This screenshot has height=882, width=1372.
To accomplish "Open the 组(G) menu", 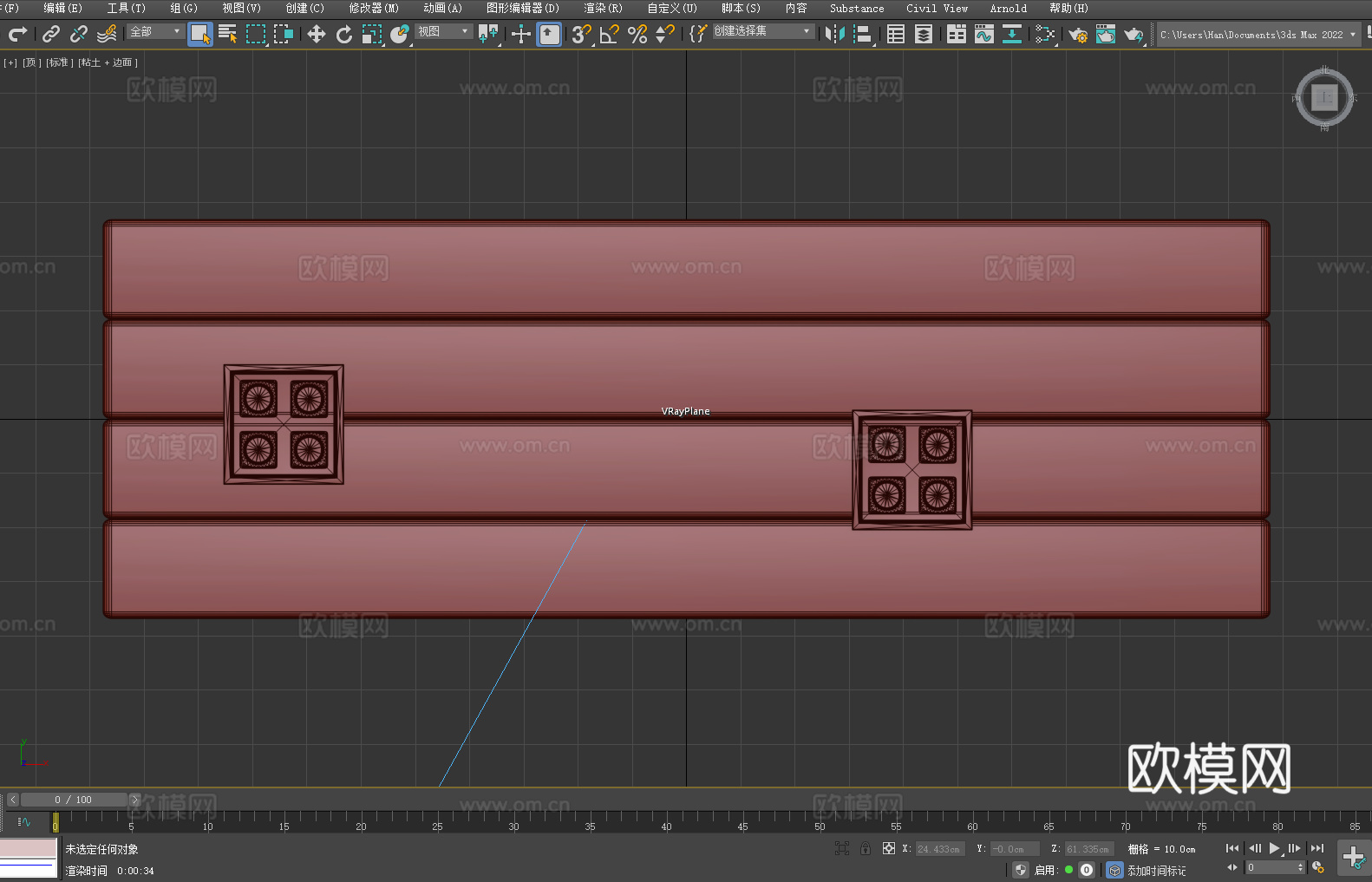I will [x=183, y=8].
